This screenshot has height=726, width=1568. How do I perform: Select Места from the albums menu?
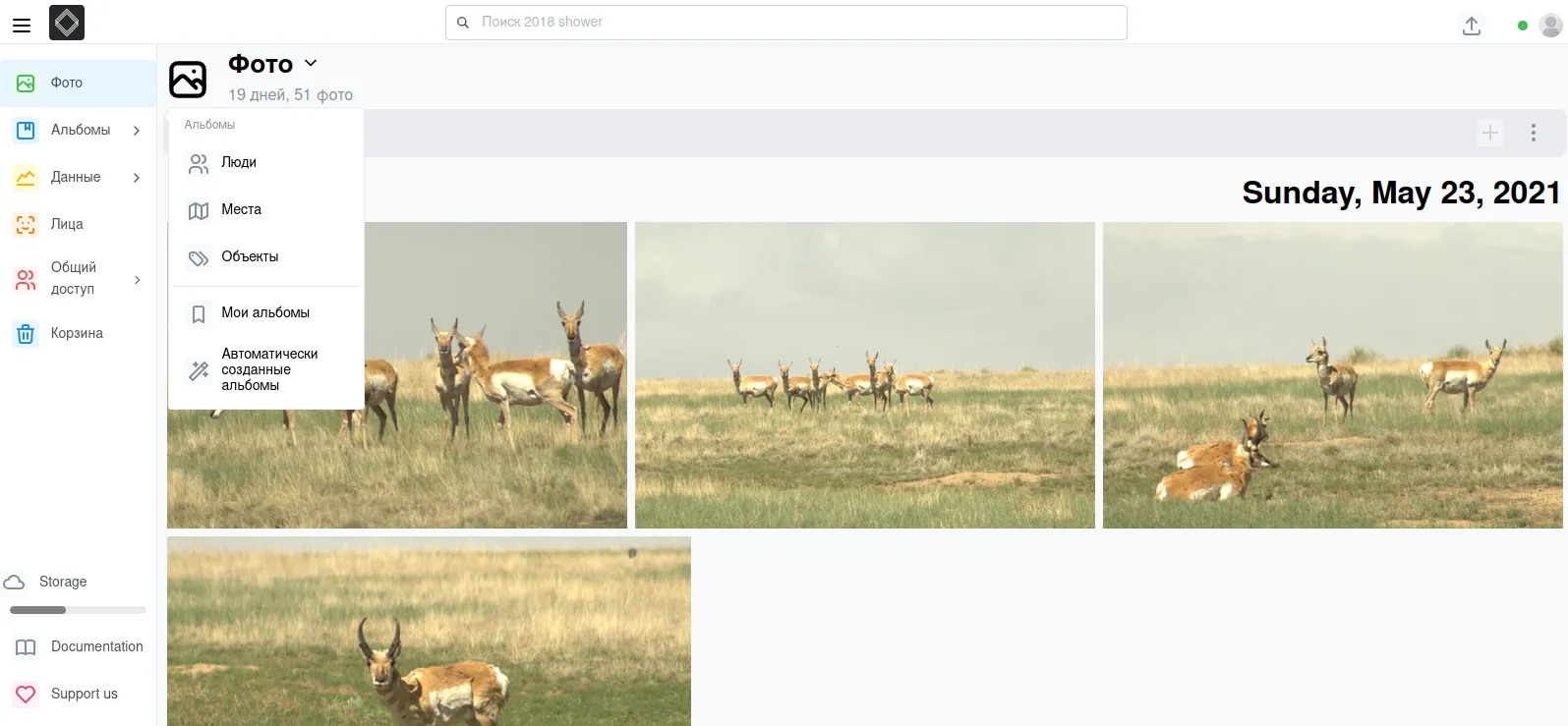coord(241,210)
